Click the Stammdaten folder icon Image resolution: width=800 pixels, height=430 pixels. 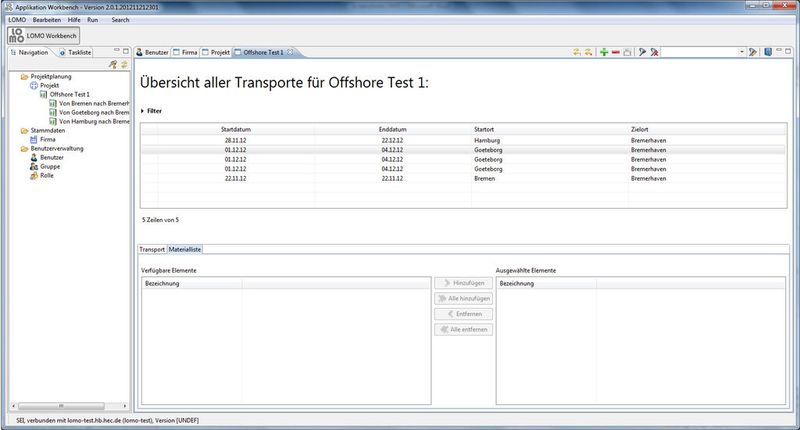pos(24,131)
